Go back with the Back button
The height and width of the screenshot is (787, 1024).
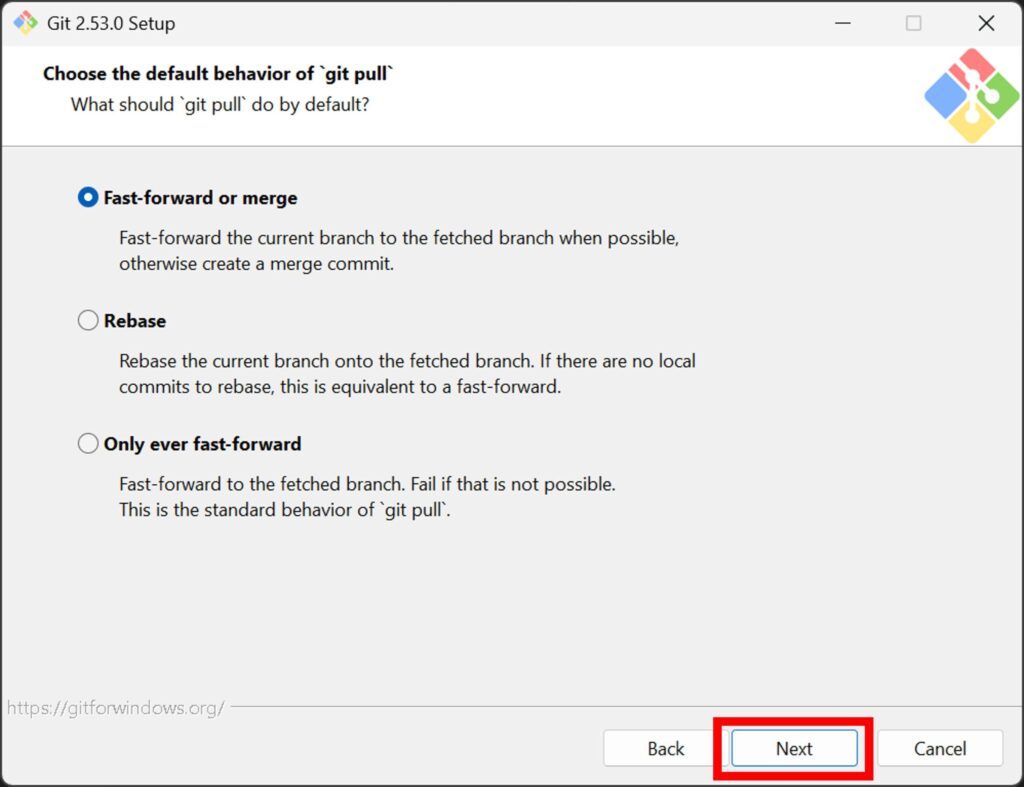665,749
